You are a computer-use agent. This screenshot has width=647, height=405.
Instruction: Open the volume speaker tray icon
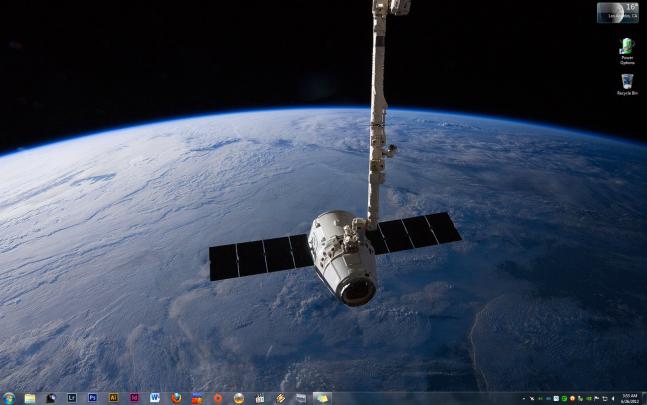pos(613,398)
